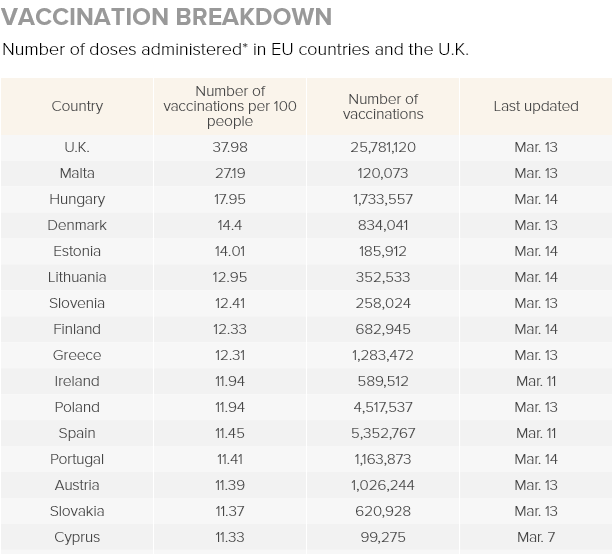The image size is (613, 554).
Task: Click the subtitle about doses administered
Action: click(236, 49)
